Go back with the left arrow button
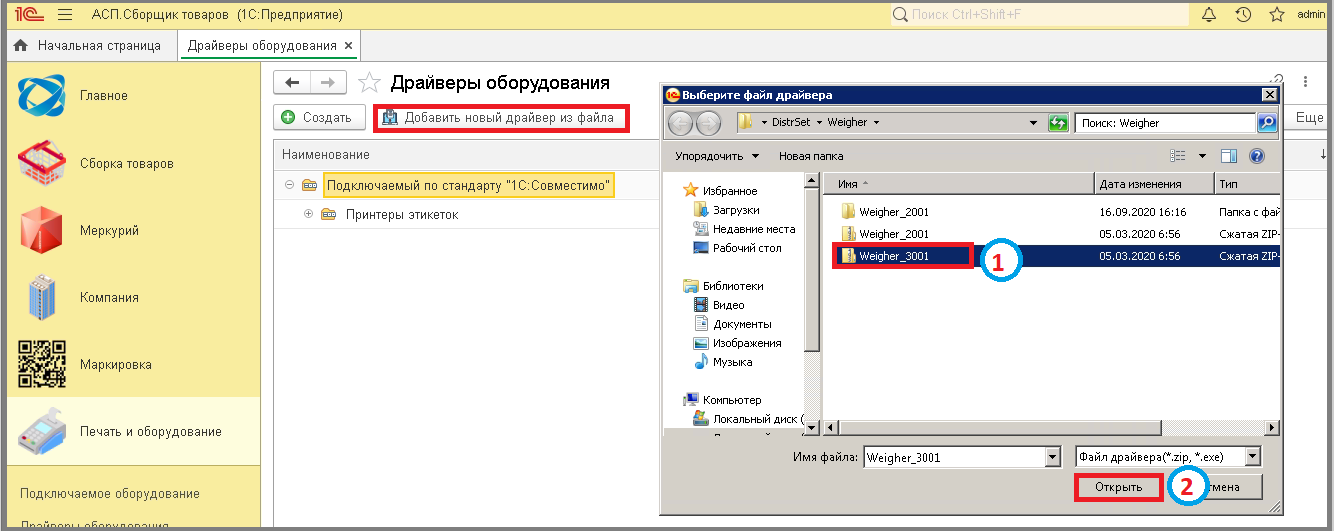This screenshot has height=531, width=1334. [292, 83]
